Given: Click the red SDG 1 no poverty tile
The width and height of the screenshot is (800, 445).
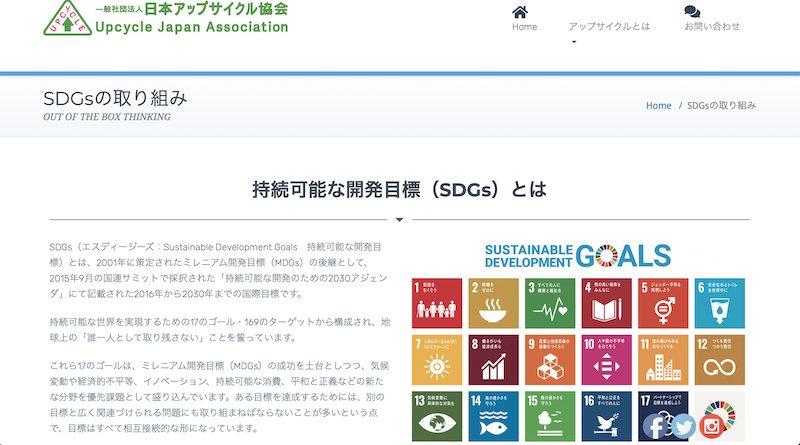Looking at the screenshot, I should 437,303.
